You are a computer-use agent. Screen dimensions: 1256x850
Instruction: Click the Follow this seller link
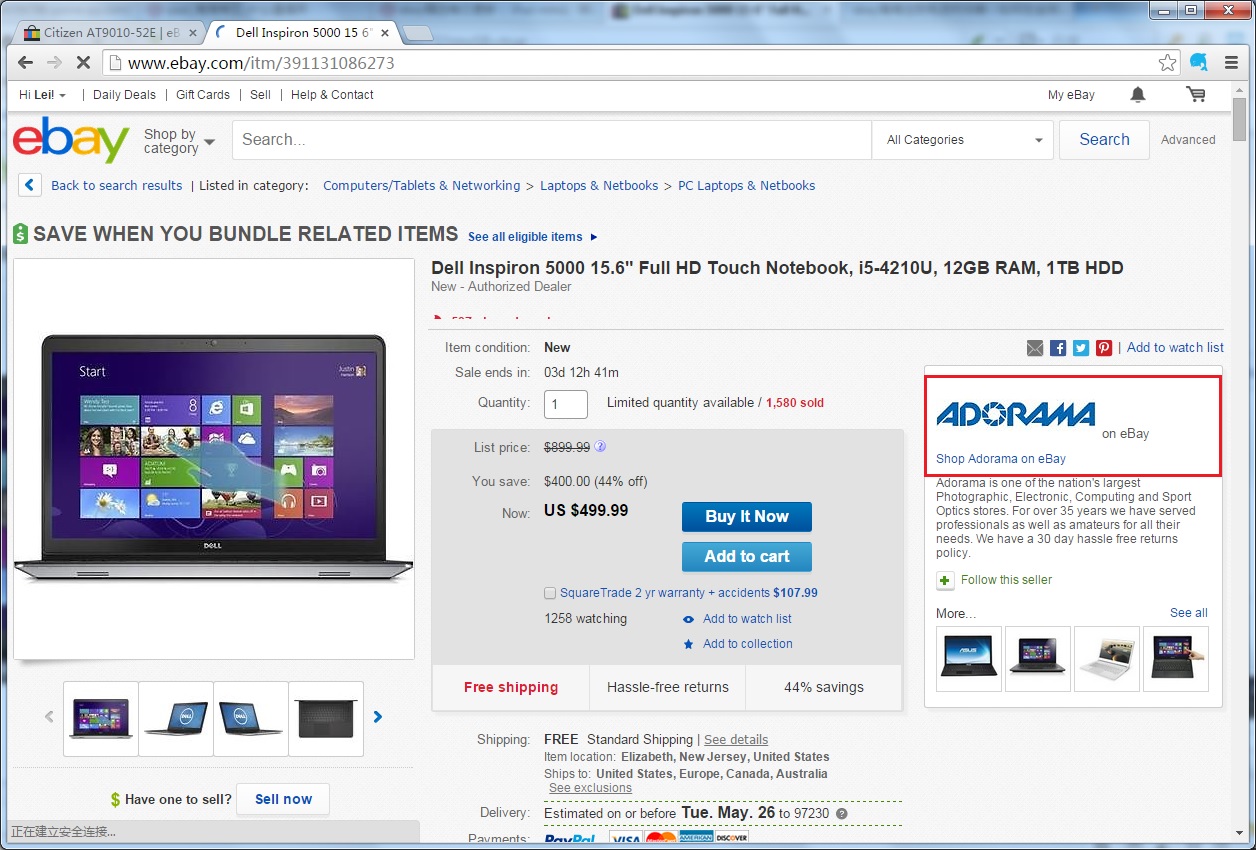[1006, 580]
